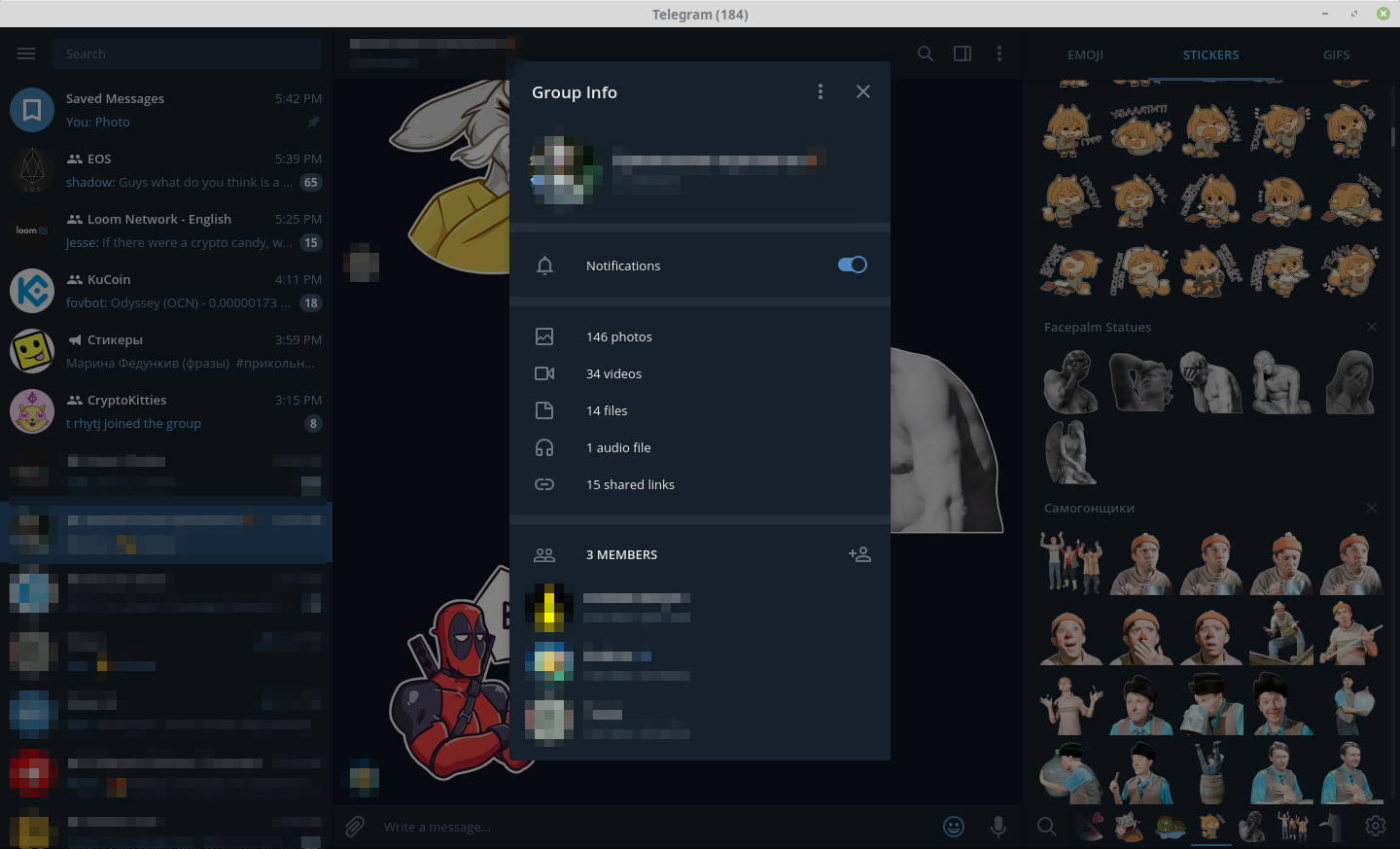The width and height of the screenshot is (1400, 849).
Task: Select the angel statue facepalm sticker
Action: pos(1070,451)
